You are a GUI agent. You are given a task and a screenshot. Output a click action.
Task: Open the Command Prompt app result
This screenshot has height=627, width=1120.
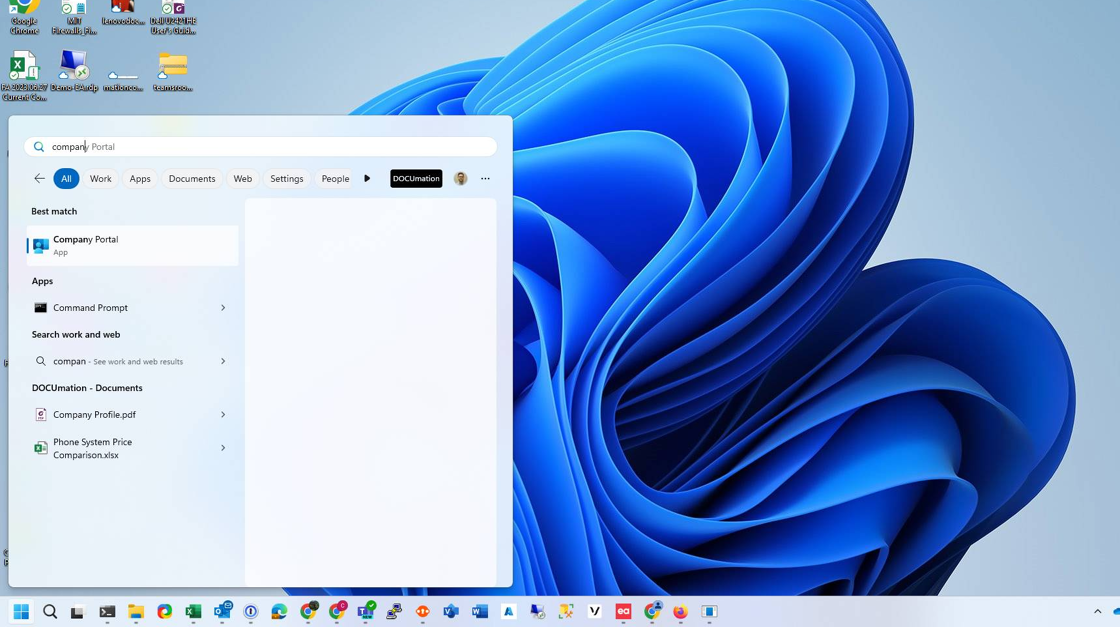click(x=121, y=308)
